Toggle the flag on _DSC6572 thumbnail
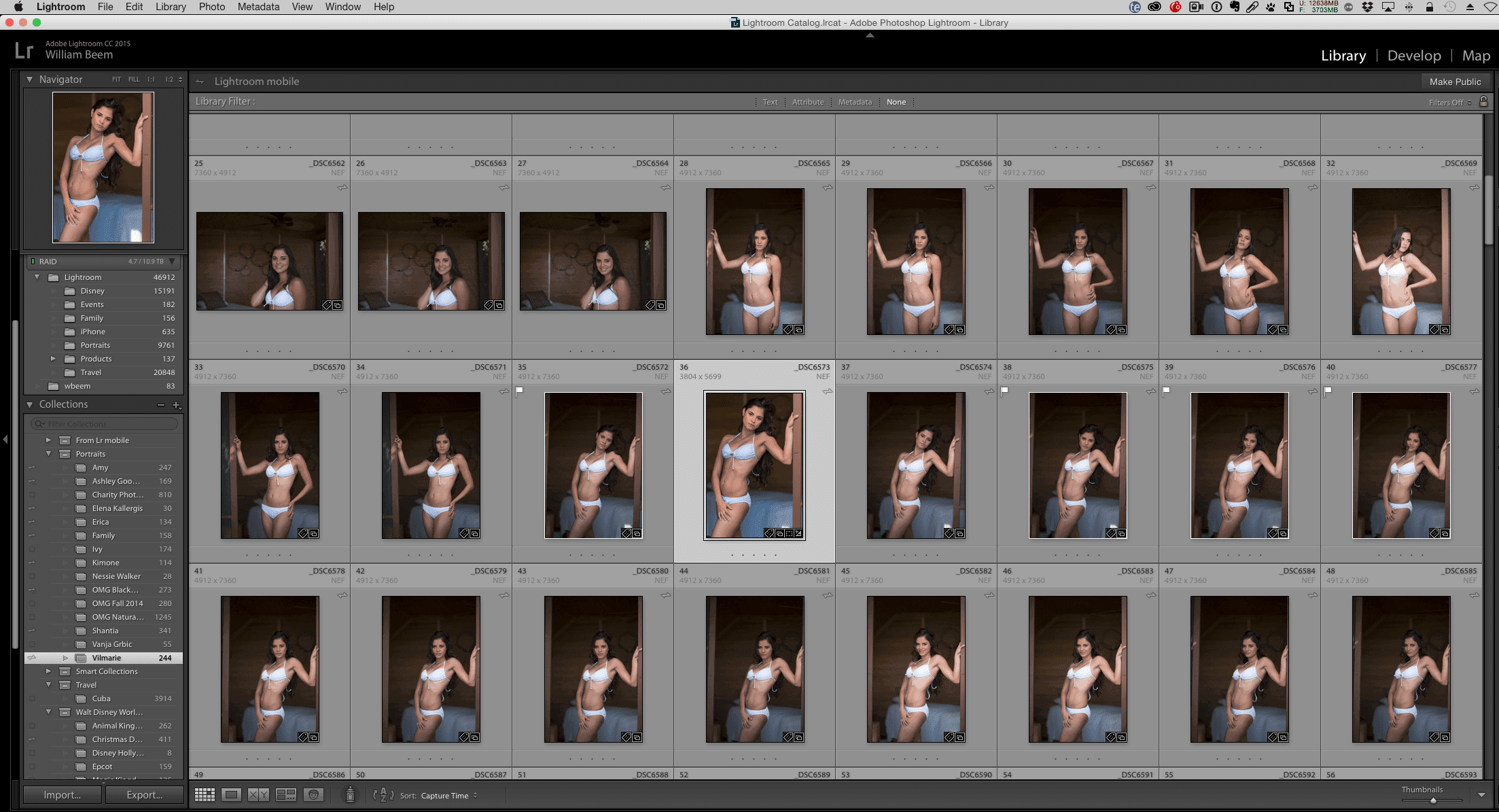Viewport: 1499px width, 812px height. 520,391
